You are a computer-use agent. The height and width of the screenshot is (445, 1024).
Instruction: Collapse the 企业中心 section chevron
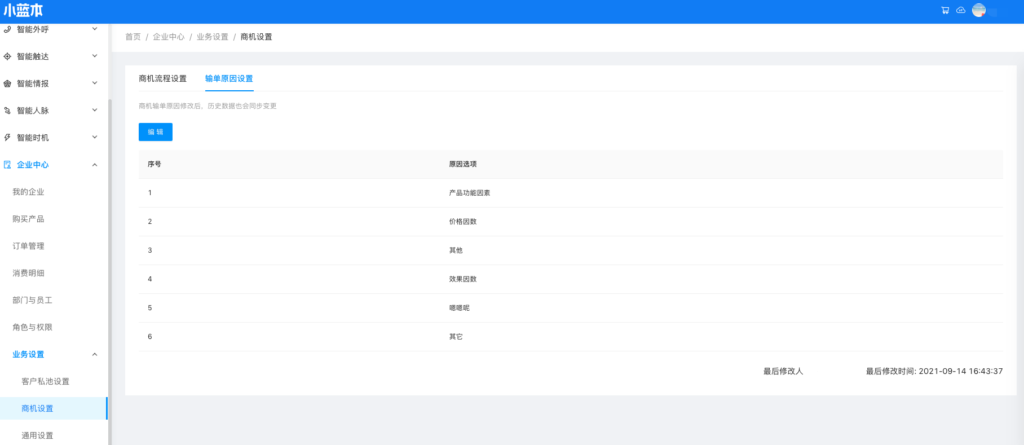pyautogui.click(x=95, y=164)
